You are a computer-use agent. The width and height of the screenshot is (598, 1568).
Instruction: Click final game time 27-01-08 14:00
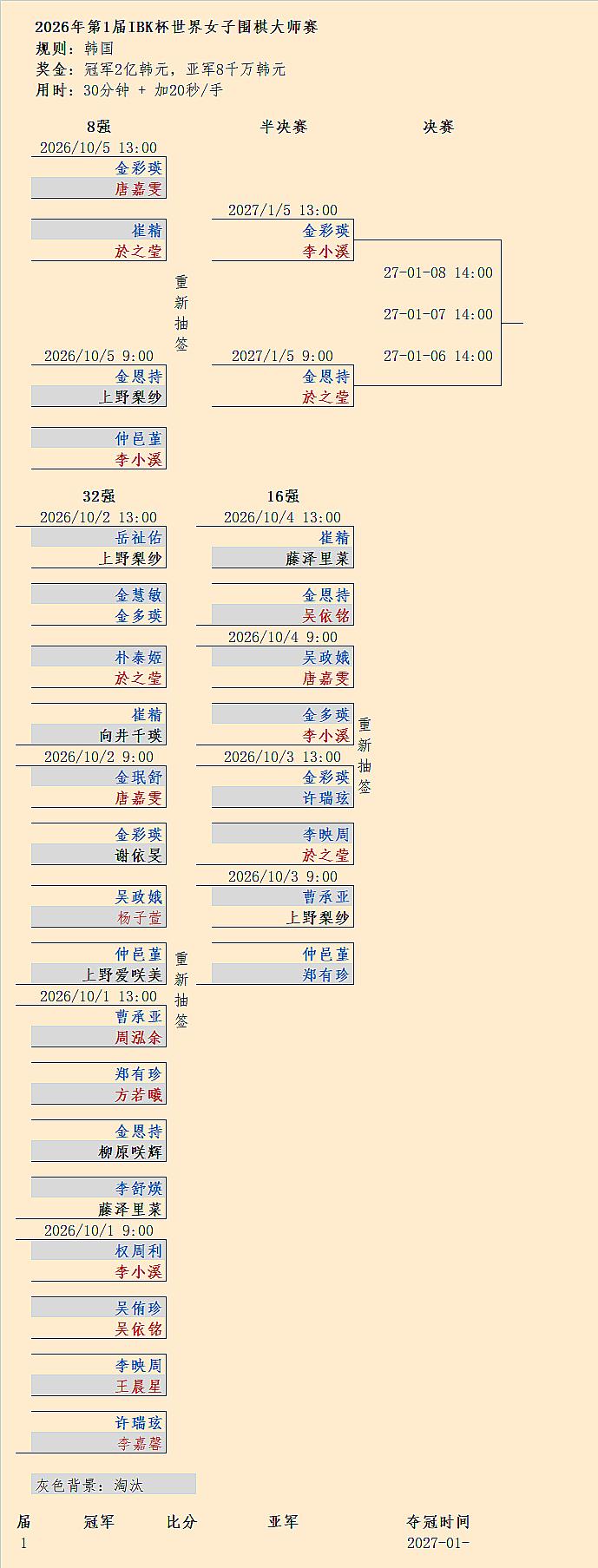coord(438,272)
